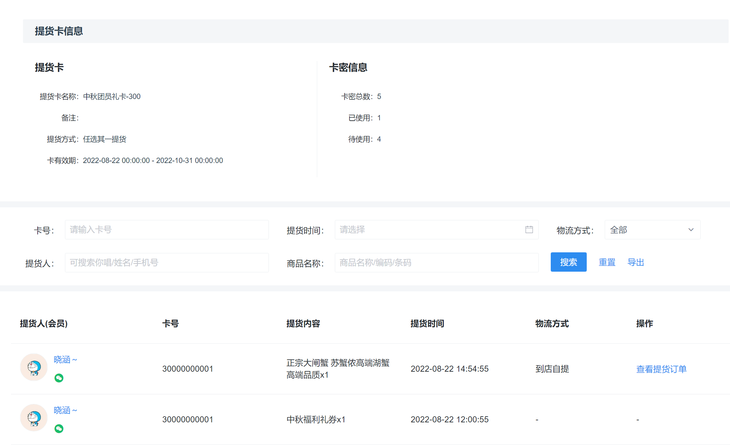730x445 pixels.
Task: Focus the 商品名称 input field
Action: [436, 263]
